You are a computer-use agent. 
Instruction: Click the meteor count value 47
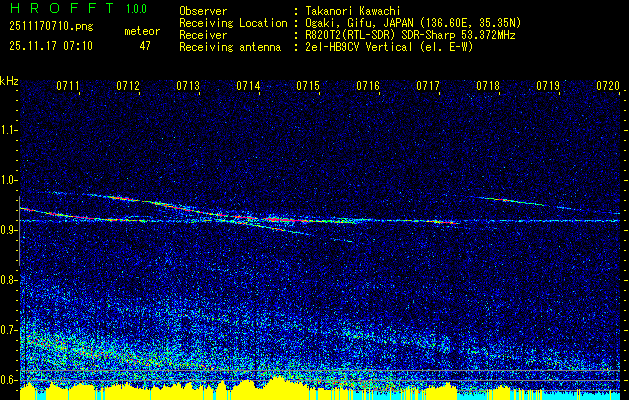145,46
